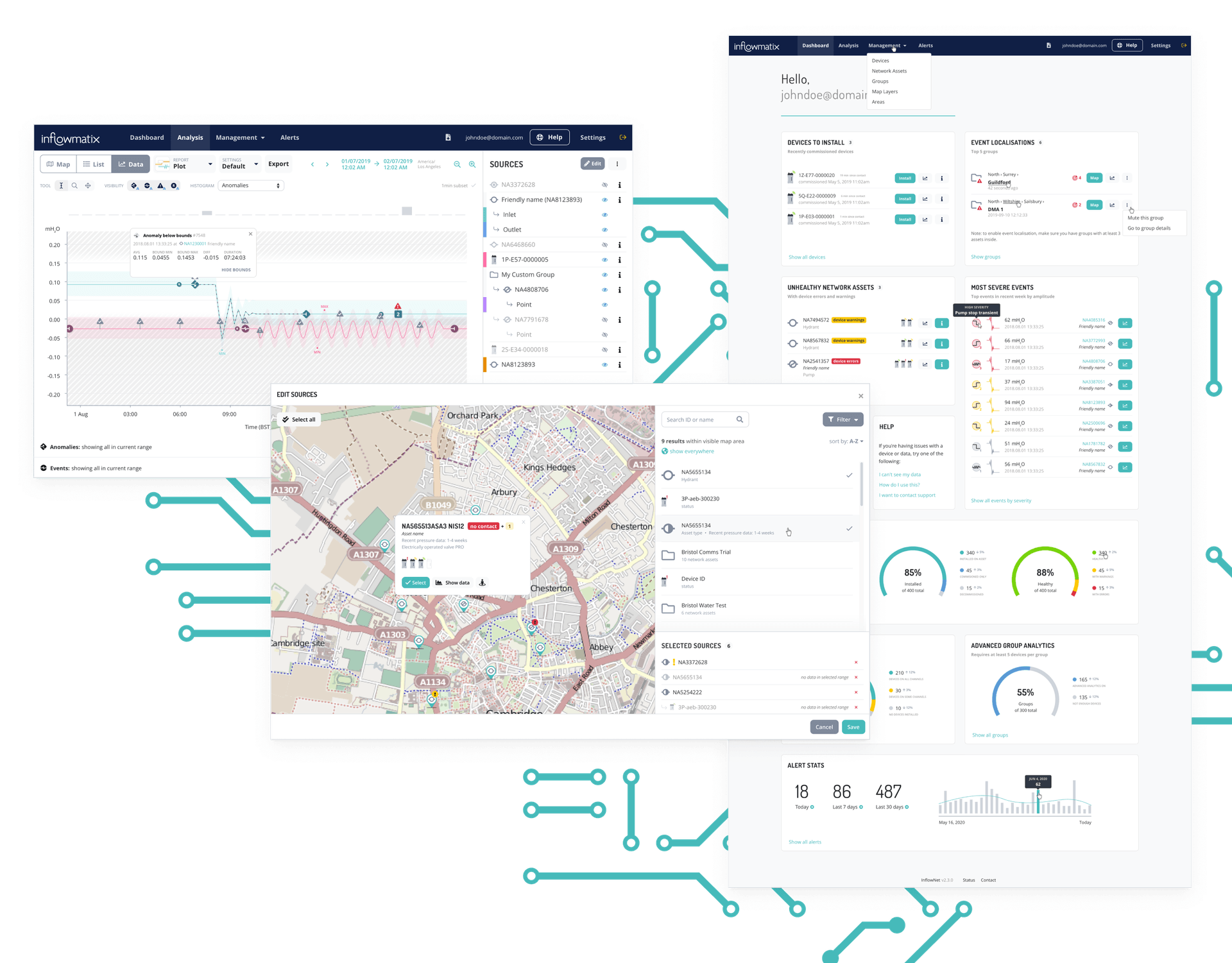Screen dimensions: 1232x963
Task: Click the trend chart icon beside NA4085316 event
Action: pyautogui.click(x=1125, y=323)
